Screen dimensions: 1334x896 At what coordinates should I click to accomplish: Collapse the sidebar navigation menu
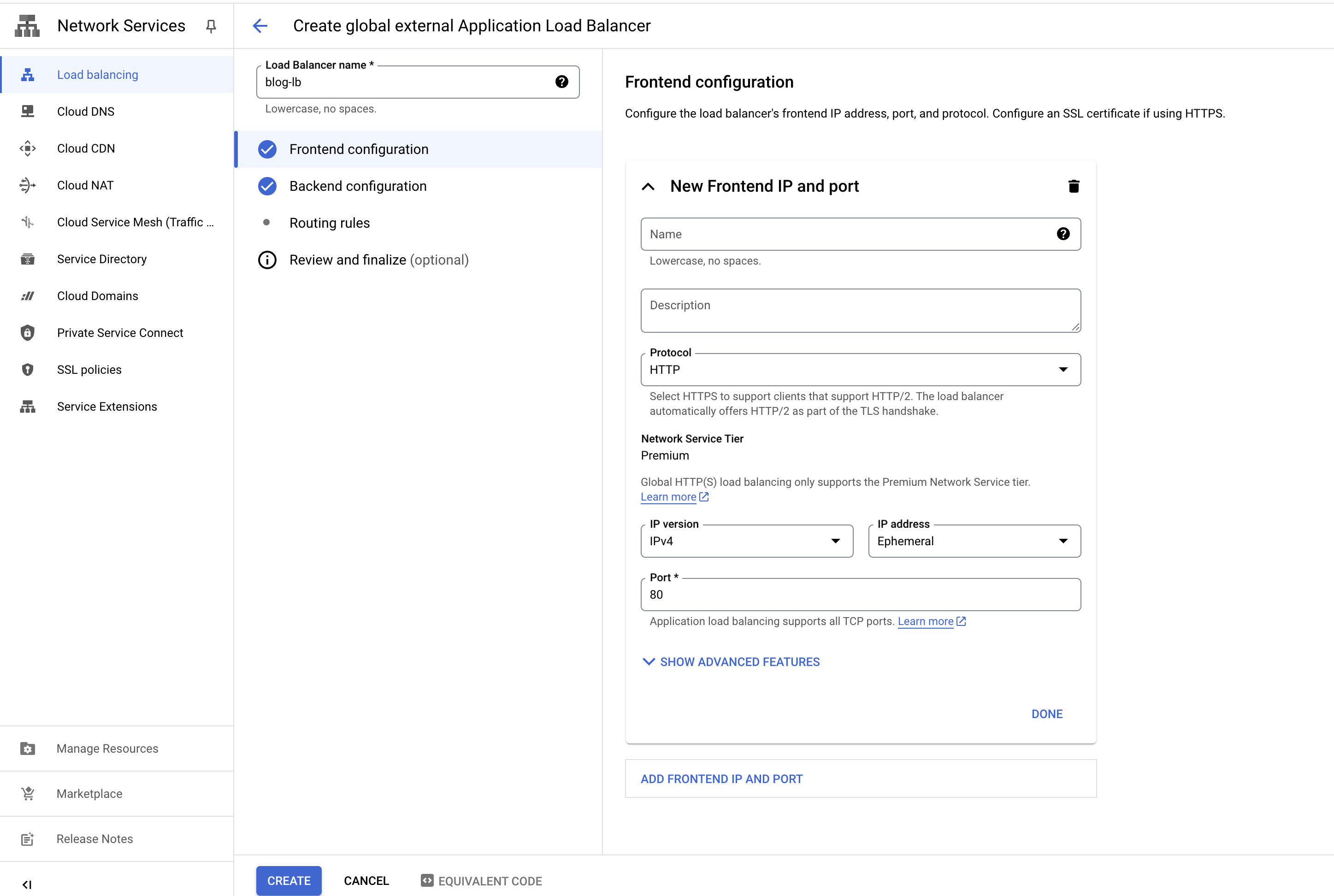coord(27,884)
